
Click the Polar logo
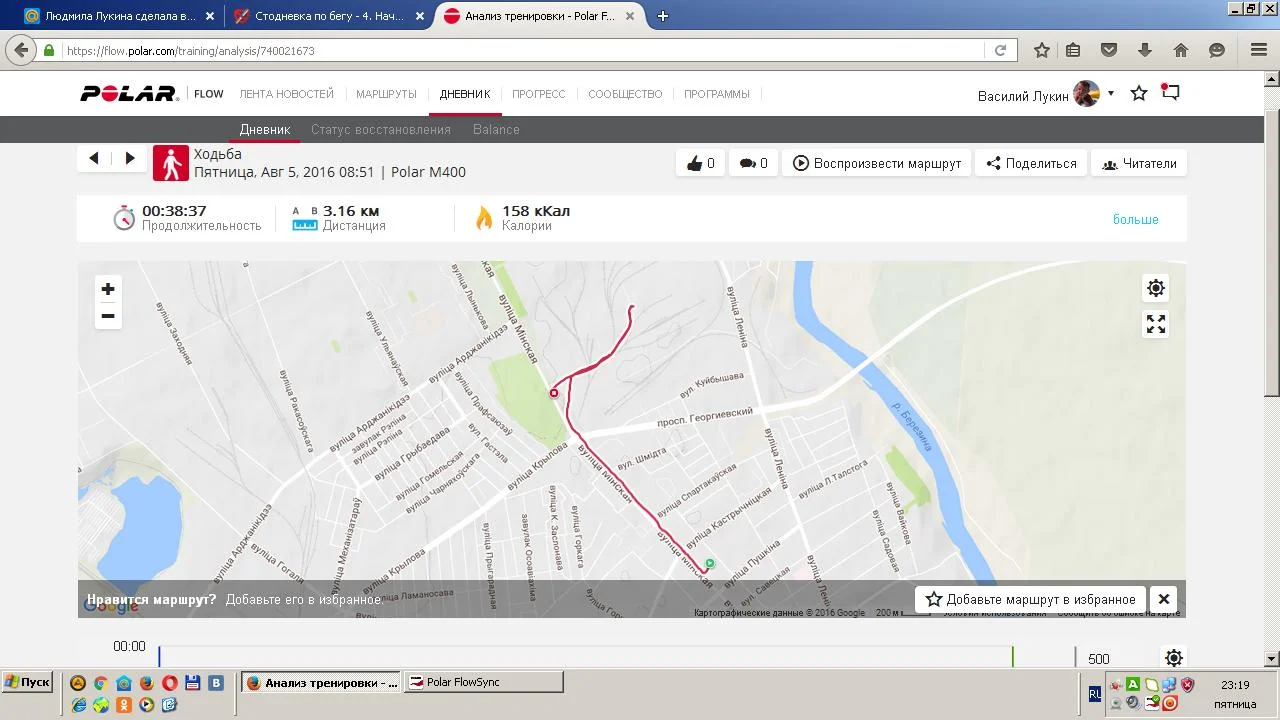coord(129,94)
